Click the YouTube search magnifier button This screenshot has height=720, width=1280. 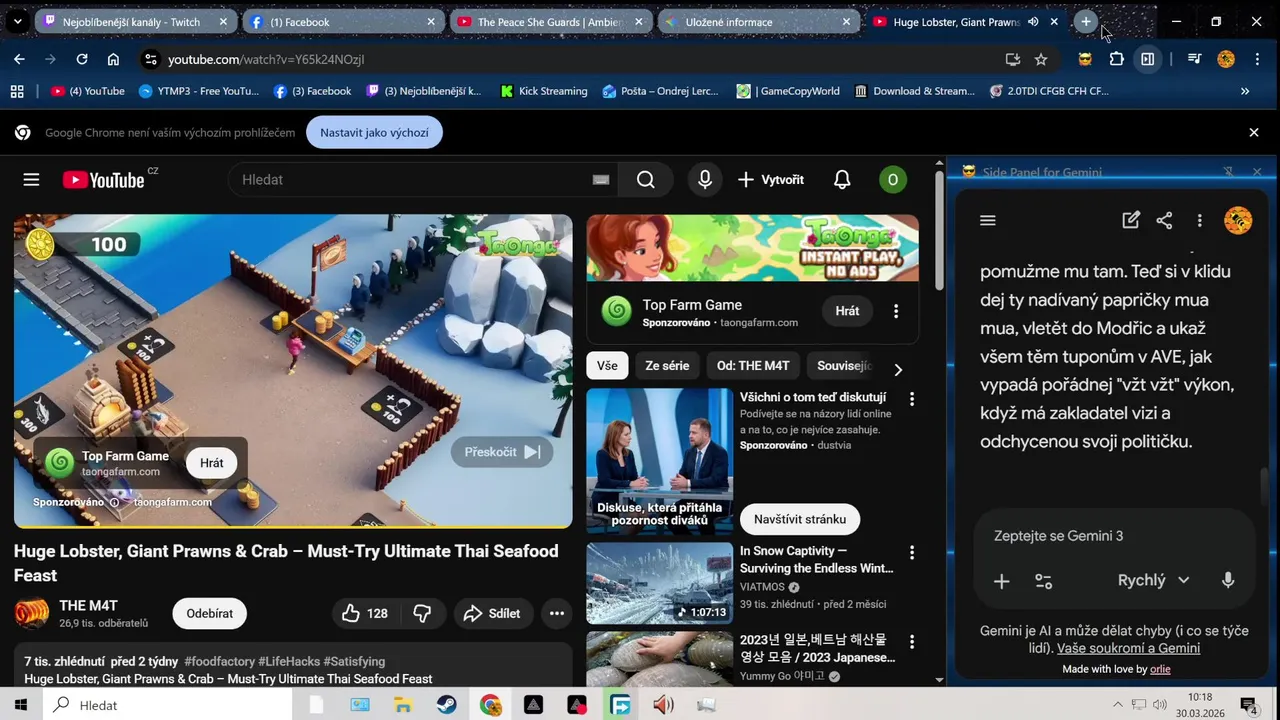[646, 180]
